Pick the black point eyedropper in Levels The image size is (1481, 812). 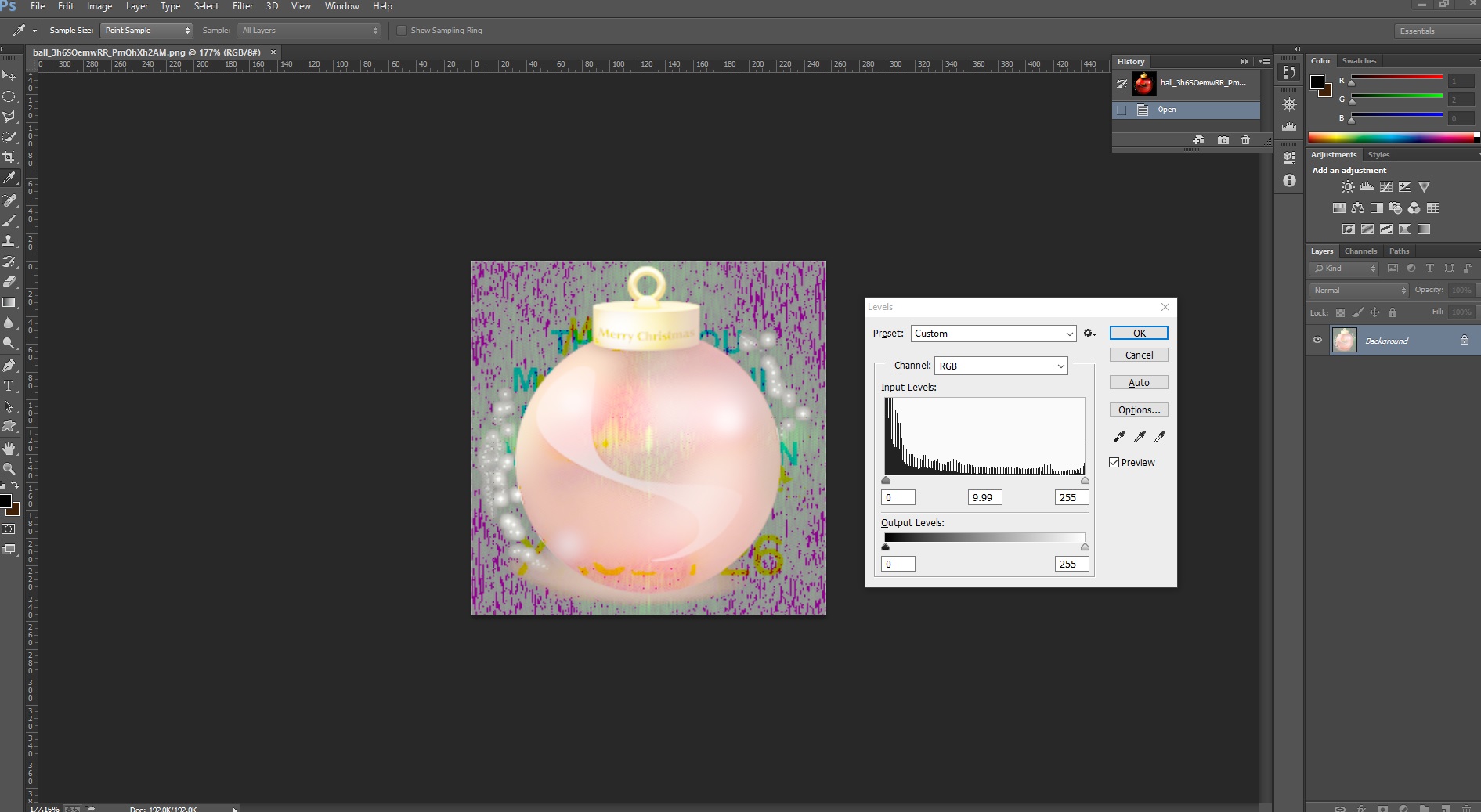pos(1119,436)
